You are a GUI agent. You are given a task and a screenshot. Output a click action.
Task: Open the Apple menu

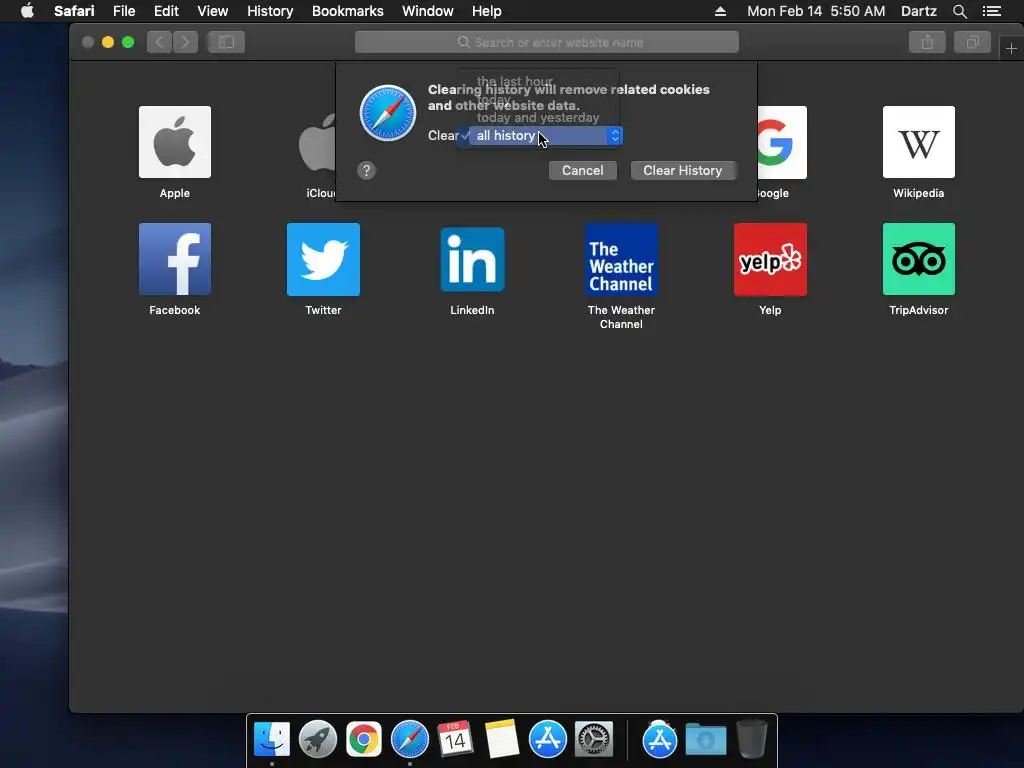[x=27, y=10]
